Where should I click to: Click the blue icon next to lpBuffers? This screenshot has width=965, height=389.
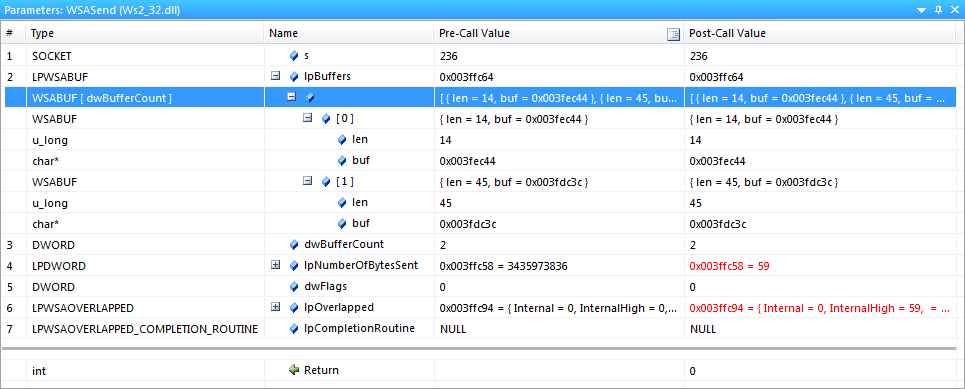294,77
